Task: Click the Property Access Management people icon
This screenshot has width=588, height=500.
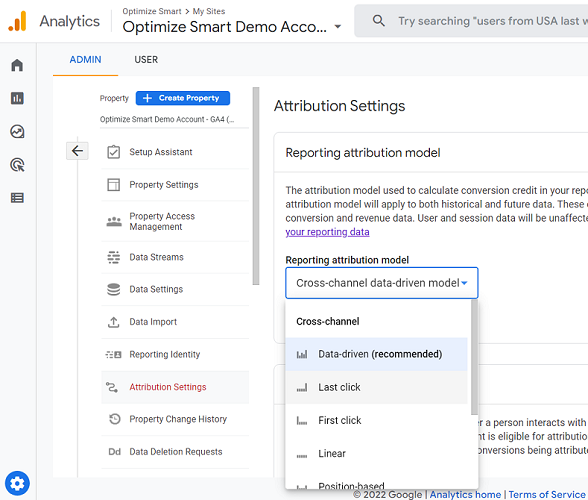Action: click(114, 221)
